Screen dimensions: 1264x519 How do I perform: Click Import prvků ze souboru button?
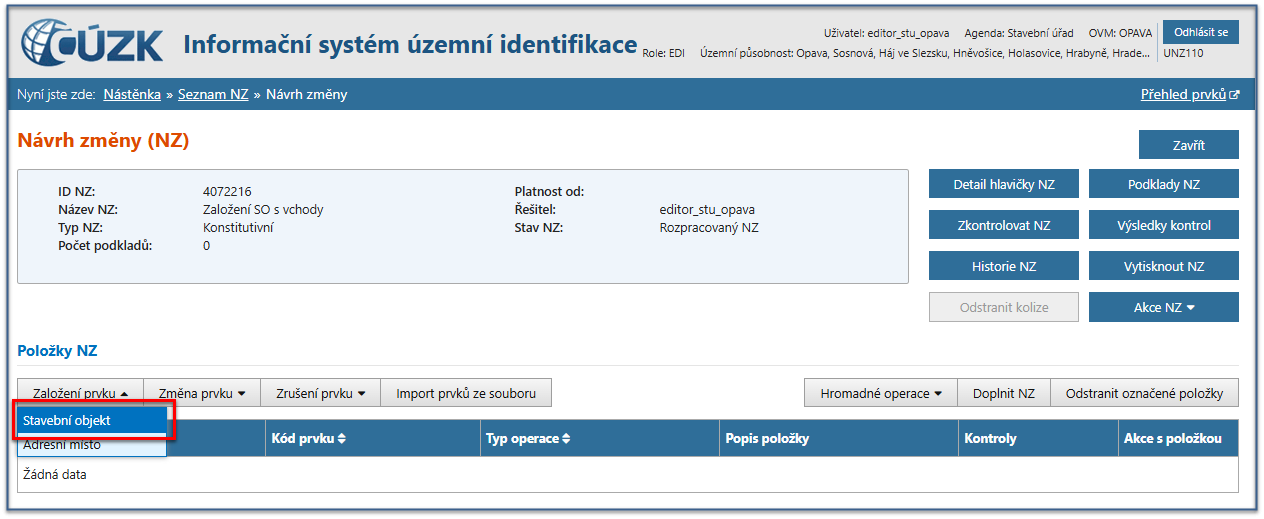pyautogui.click(x=466, y=393)
